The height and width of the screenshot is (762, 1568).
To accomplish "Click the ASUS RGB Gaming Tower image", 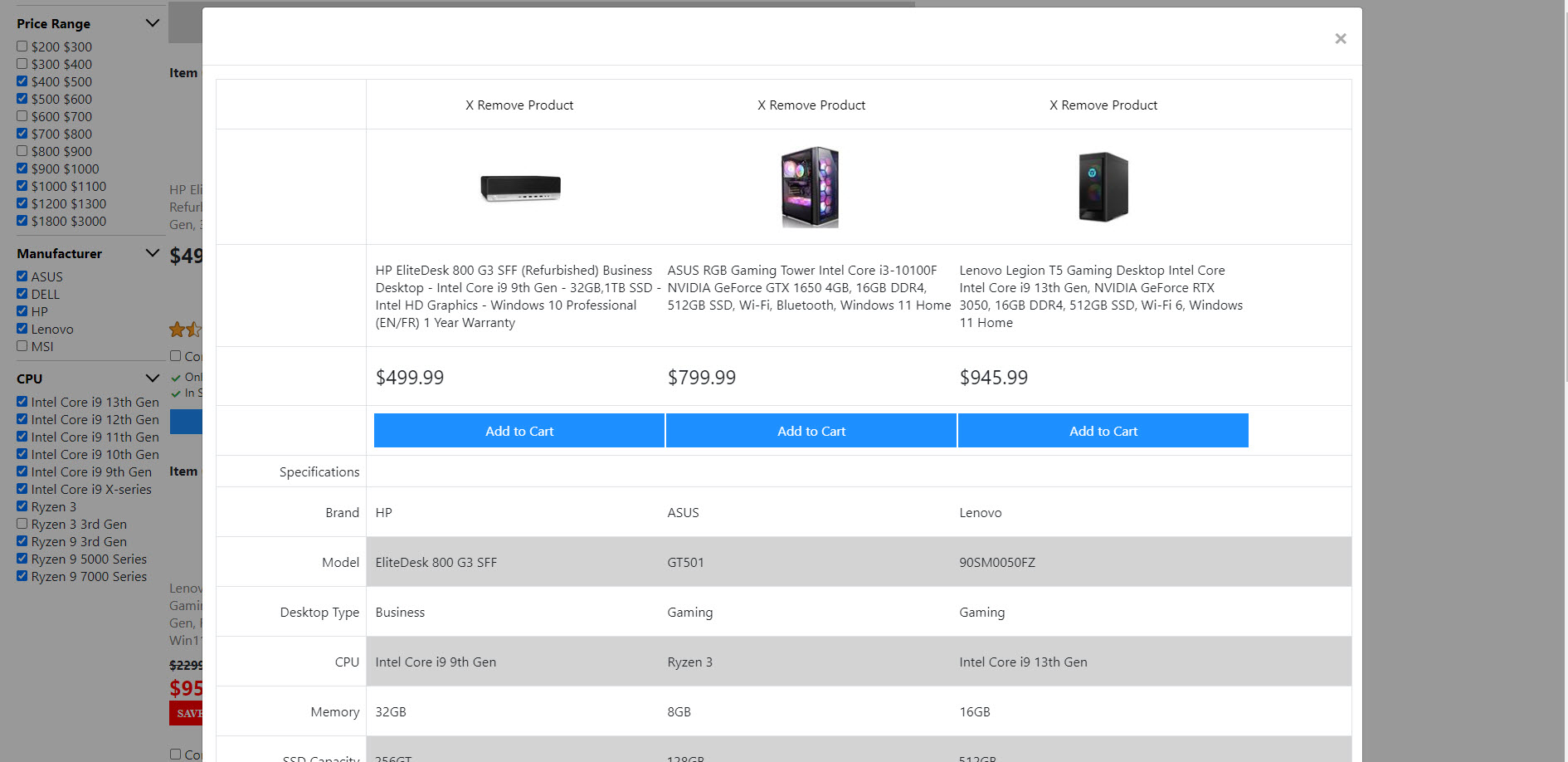I will [x=811, y=188].
